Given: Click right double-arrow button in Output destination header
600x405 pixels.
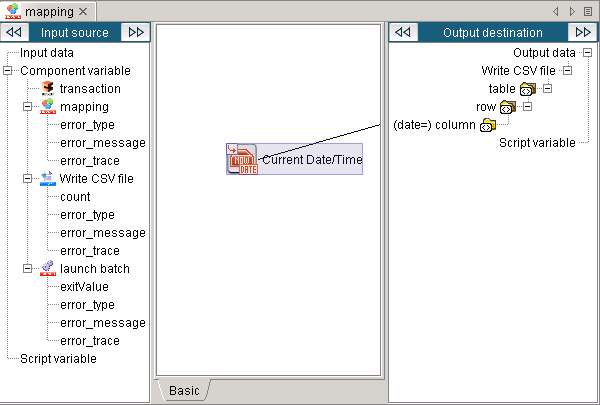Looking at the screenshot, I should click(582, 32).
